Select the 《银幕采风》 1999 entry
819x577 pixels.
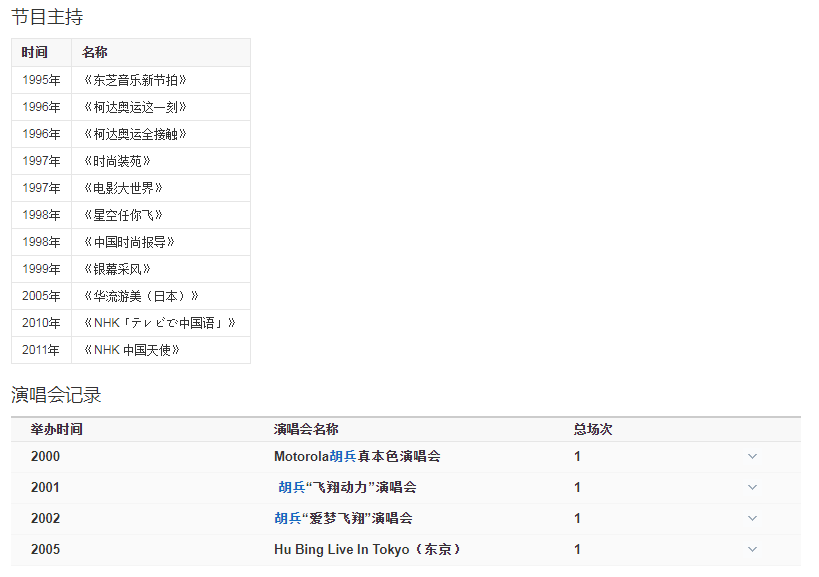[161, 269]
